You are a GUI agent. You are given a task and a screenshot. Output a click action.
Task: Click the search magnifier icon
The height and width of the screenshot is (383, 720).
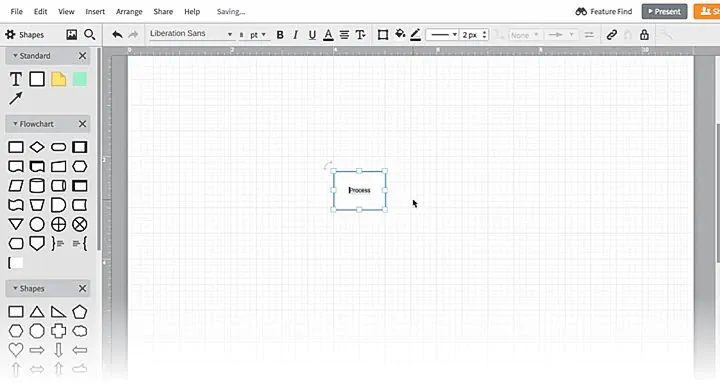[90, 34]
